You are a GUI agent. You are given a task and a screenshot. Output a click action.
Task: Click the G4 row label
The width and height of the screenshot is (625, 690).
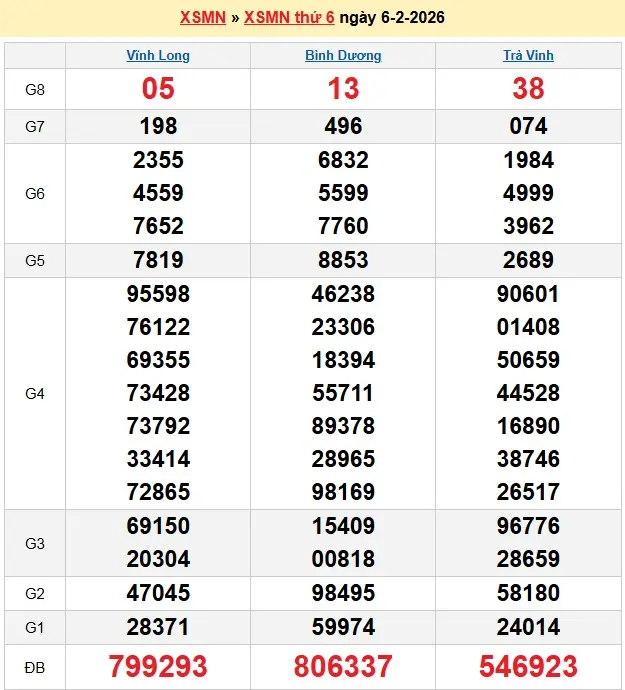pyautogui.click(x=35, y=393)
